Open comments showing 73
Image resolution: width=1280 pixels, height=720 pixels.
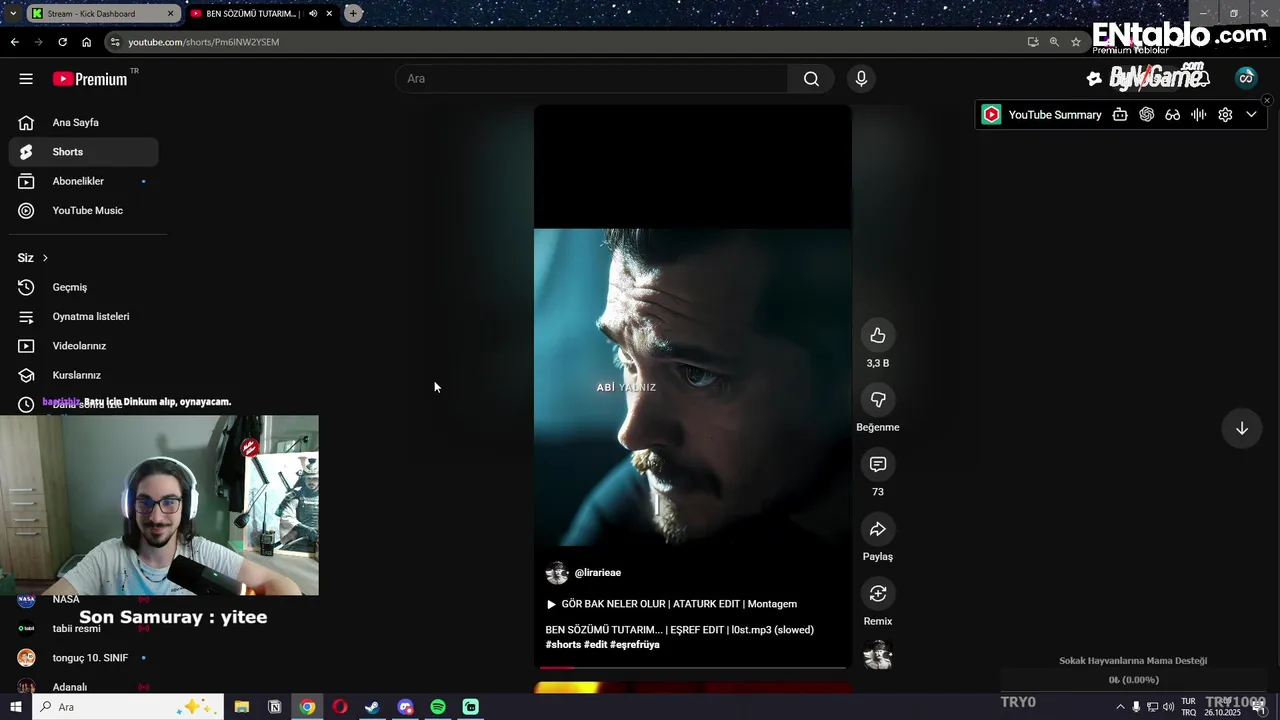pyautogui.click(x=878, y=464)
